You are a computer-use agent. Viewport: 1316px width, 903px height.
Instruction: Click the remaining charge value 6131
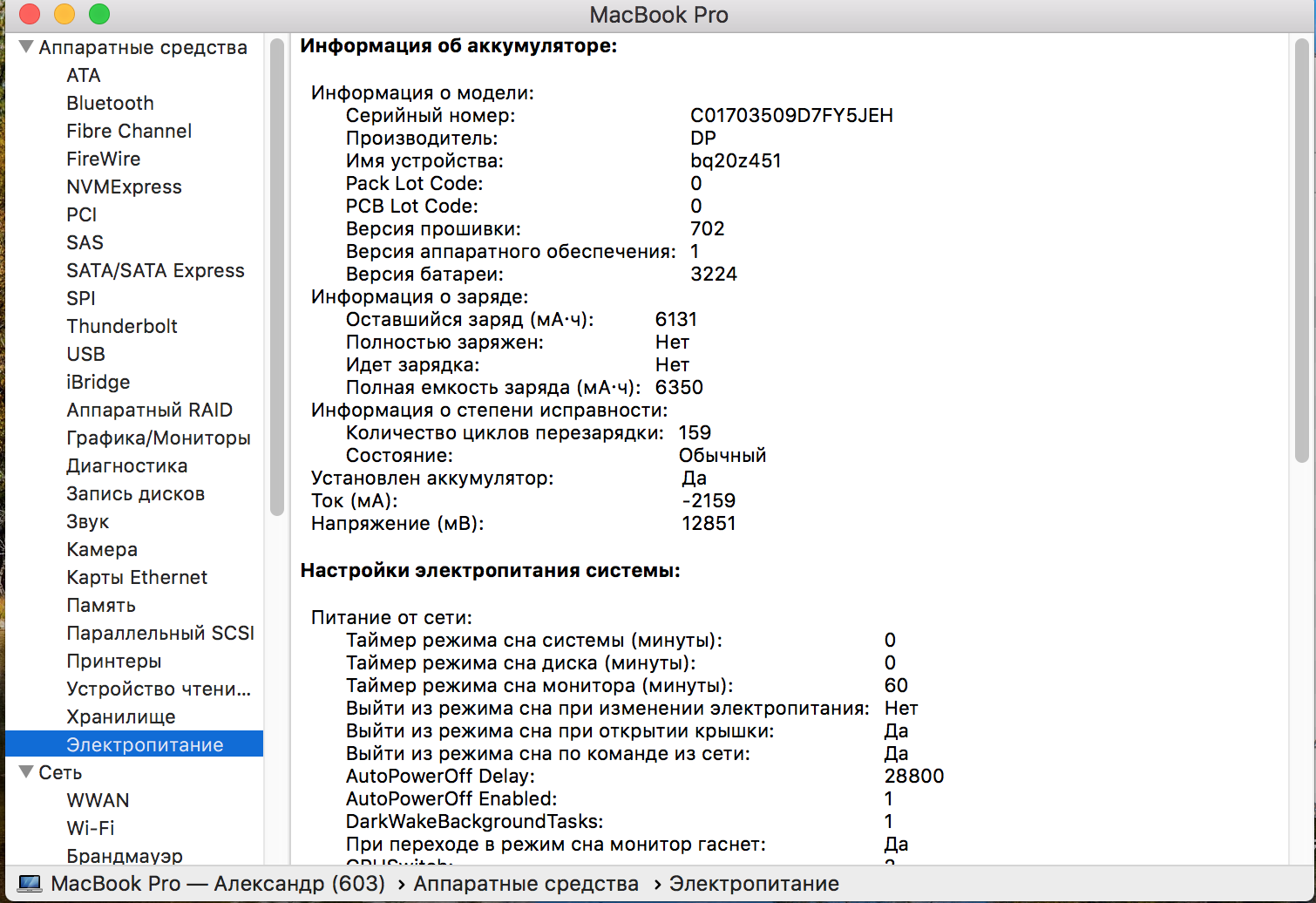[x=676, y=319]
